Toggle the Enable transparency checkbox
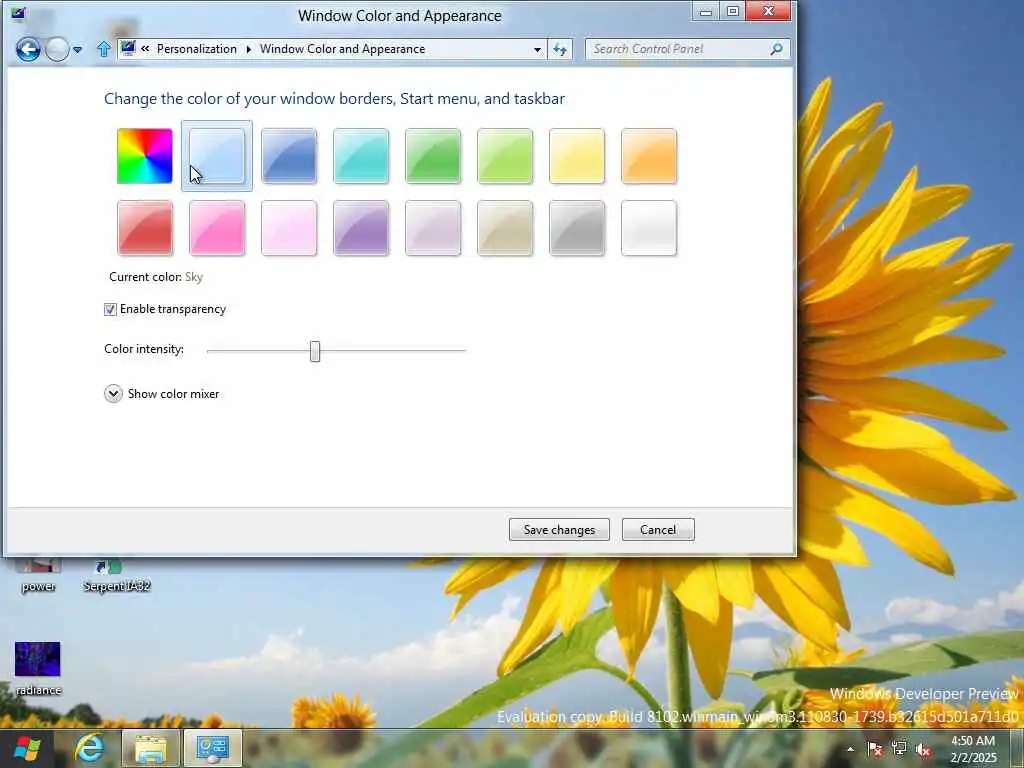Screen dimensions: 1024x768 (110, 310)
